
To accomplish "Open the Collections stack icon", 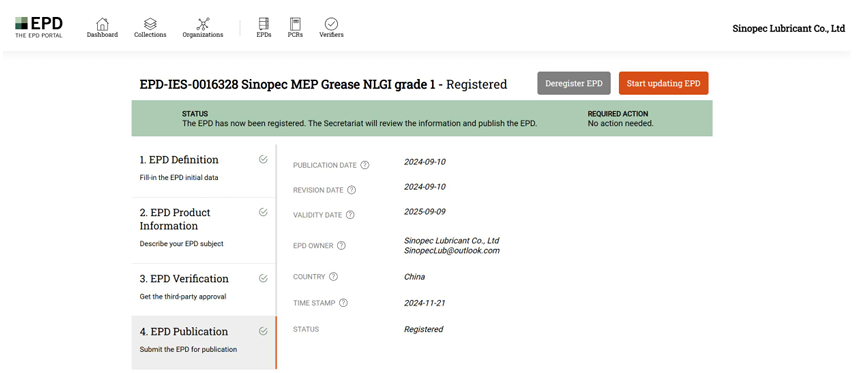I will [x=150, y=24].
